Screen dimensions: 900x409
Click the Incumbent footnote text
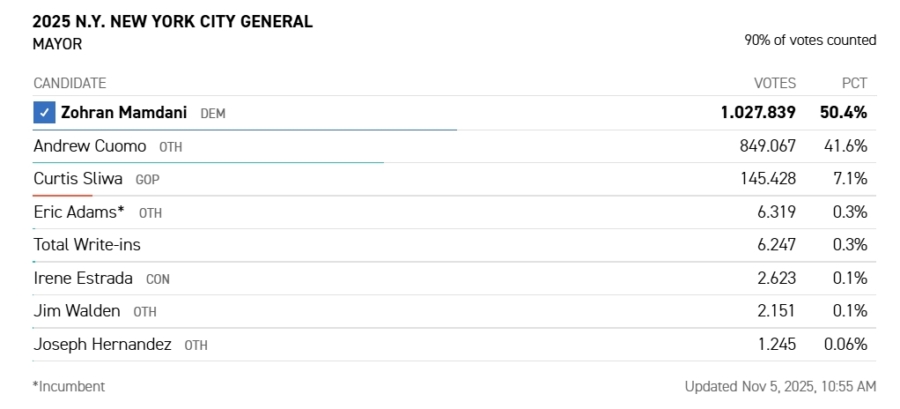[69, 386]
